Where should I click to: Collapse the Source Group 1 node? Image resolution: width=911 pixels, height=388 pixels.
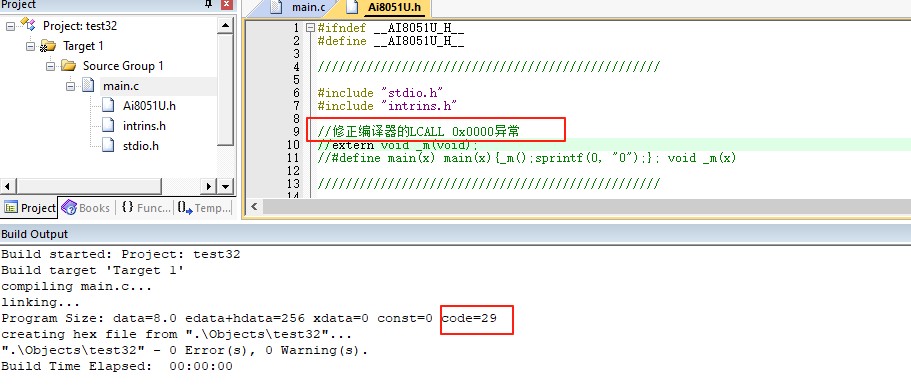51,66
